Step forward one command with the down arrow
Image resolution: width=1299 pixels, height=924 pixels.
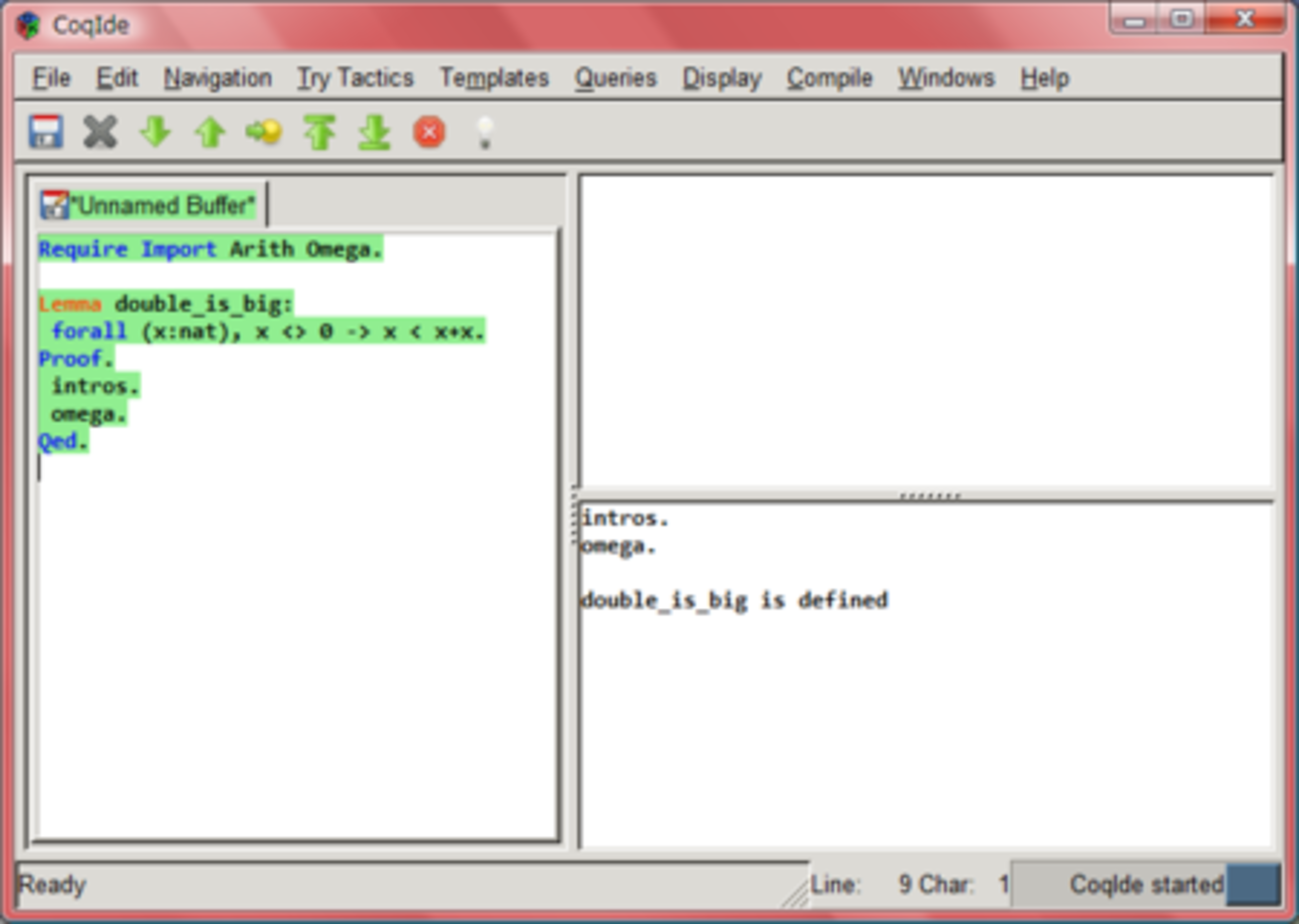pyautogui.click(x=155, y=131)
